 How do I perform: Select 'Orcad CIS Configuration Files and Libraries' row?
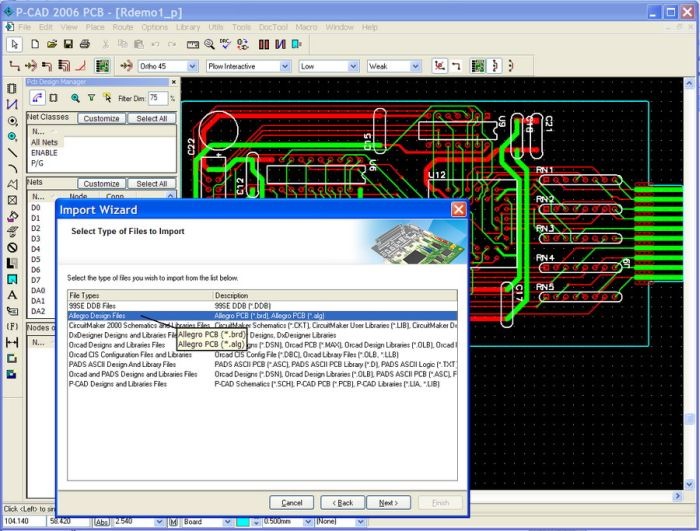[262, 355]
